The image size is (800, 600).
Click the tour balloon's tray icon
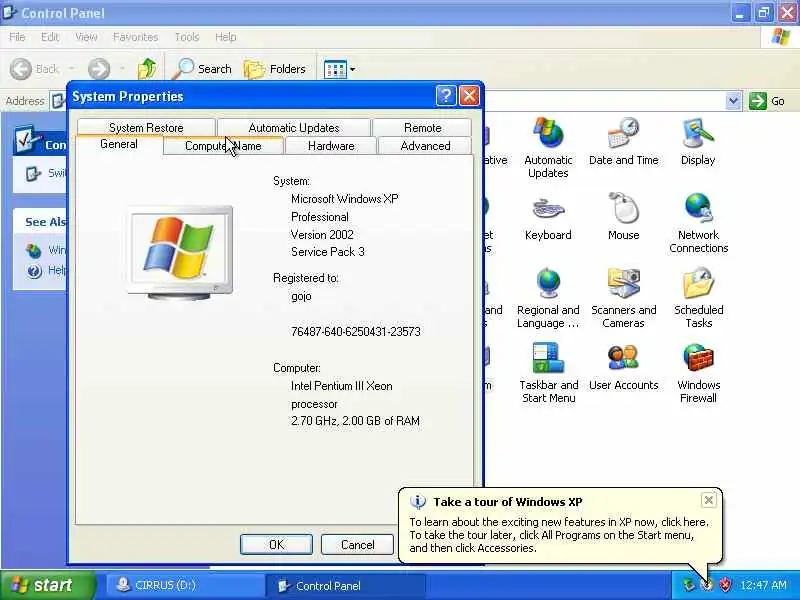click(x=707, y=585)
